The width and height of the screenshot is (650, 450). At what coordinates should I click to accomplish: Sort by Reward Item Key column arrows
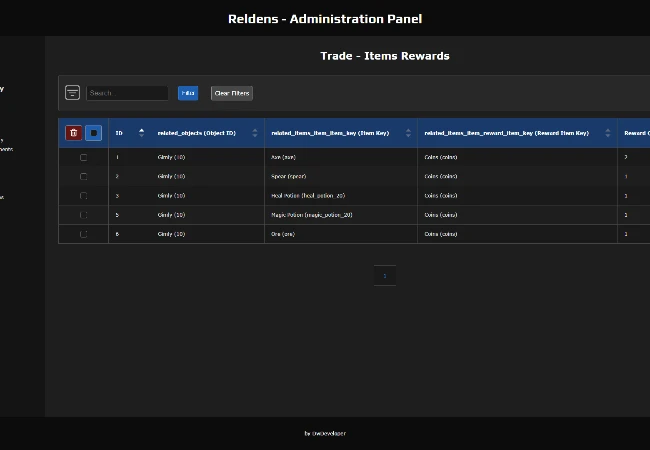608,133
